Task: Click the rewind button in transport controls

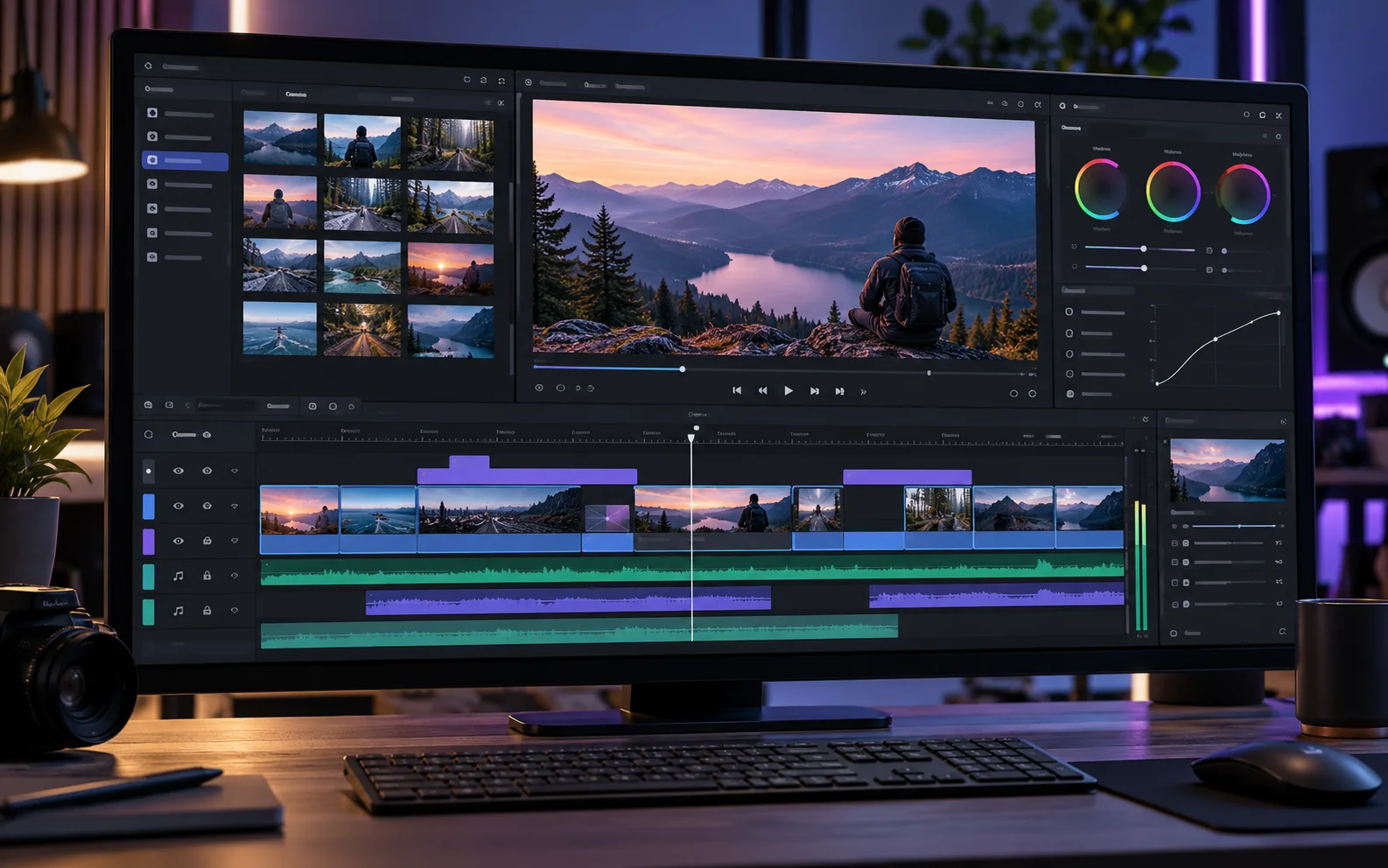Action: tap(762, 391)
